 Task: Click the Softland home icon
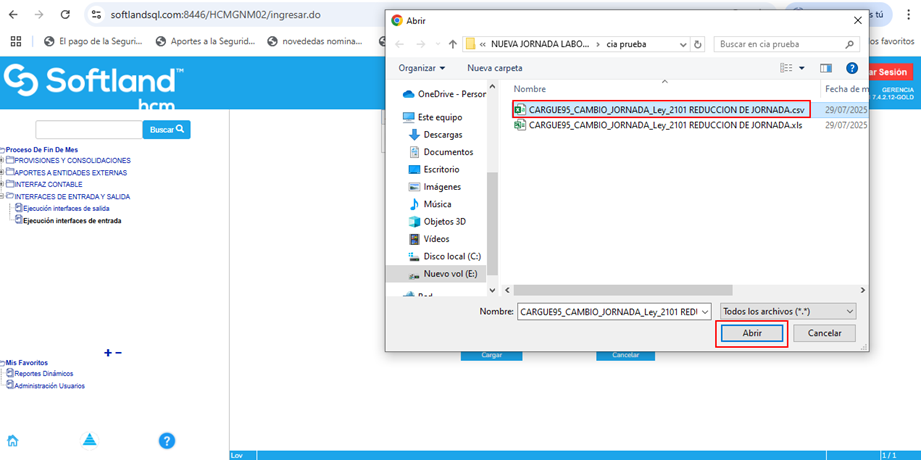(x=13, y=441)
